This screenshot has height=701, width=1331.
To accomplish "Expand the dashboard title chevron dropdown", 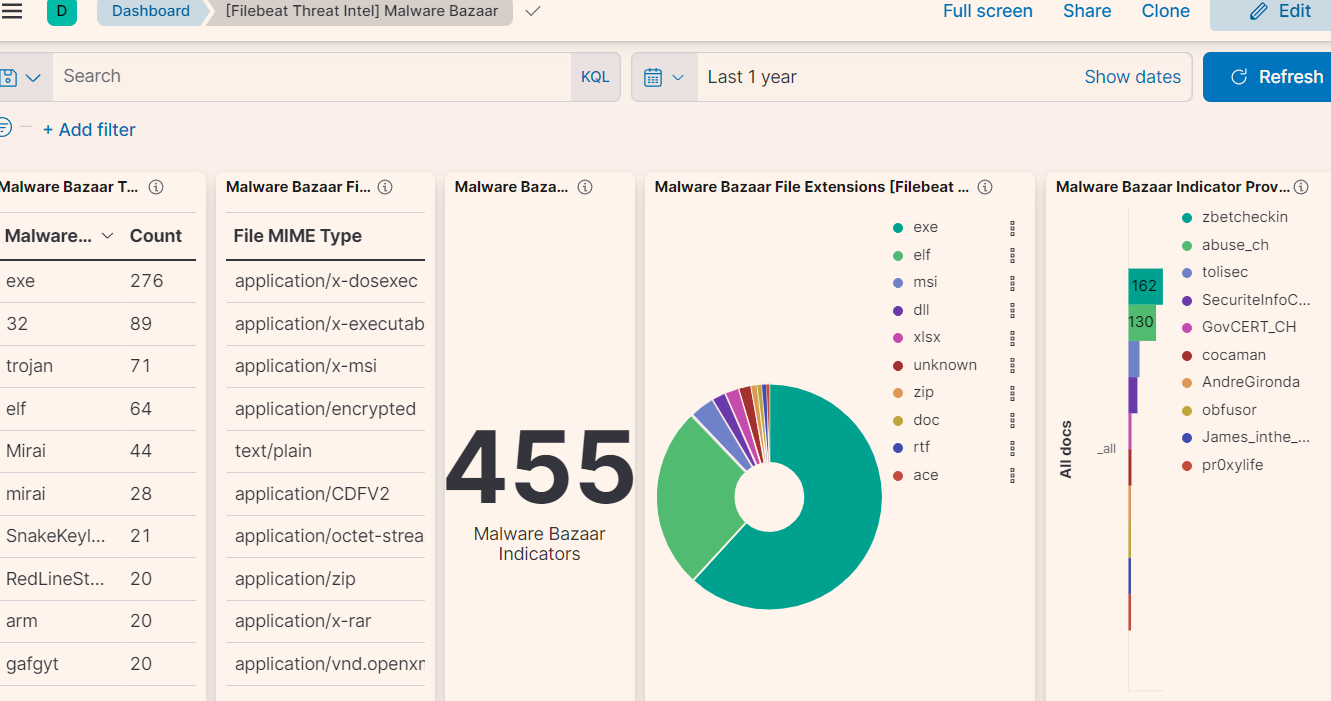I will [x=533, y=11].
